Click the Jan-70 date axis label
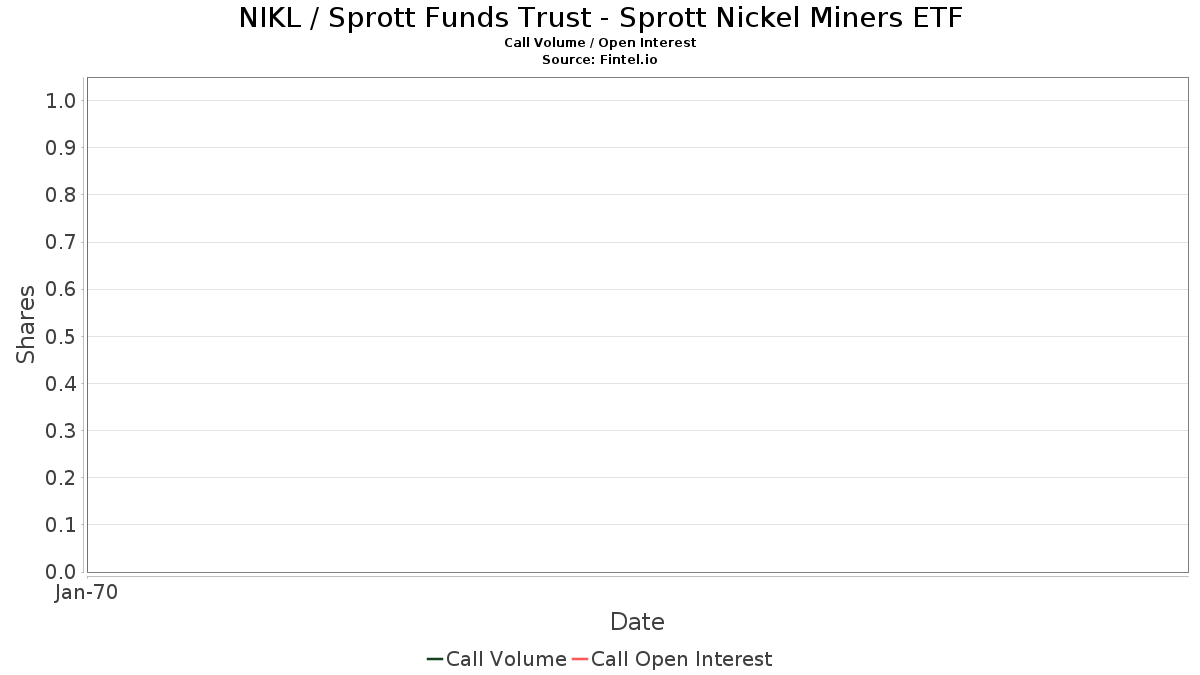1200x675 pixels. click(87, 592)
